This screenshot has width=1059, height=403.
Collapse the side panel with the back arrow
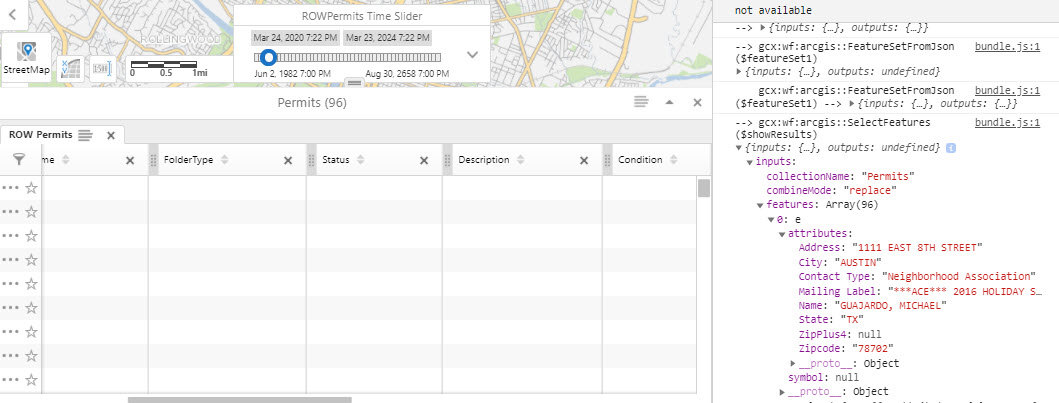pyautogui.click(x=13, y=13)
